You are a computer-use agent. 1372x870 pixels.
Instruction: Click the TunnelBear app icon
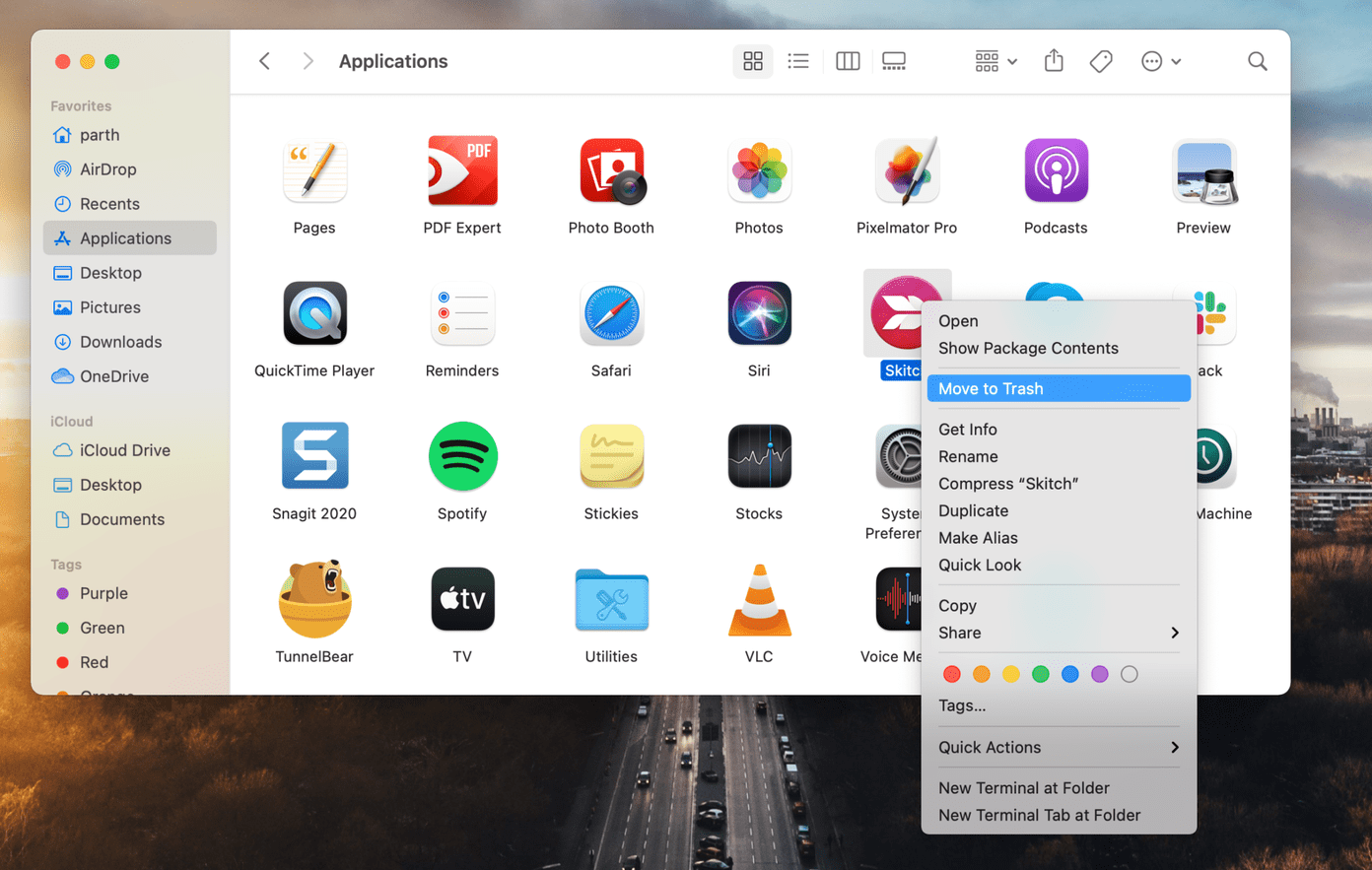[x=314, y=599]
